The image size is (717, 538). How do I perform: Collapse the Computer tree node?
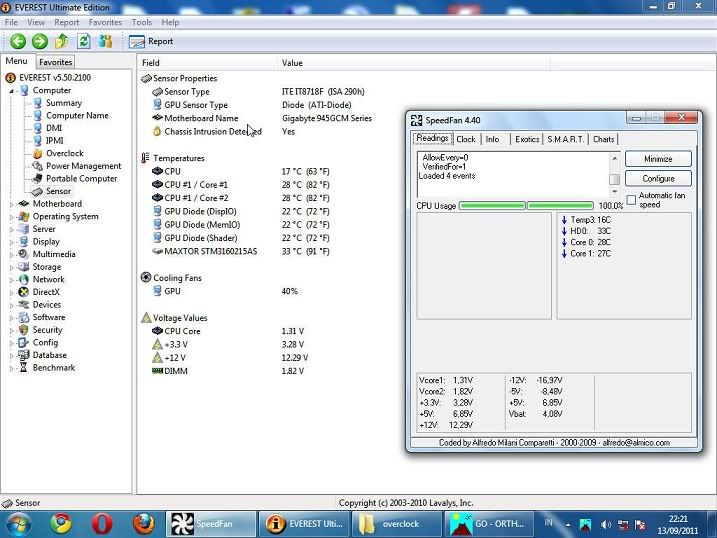point(11,91)
